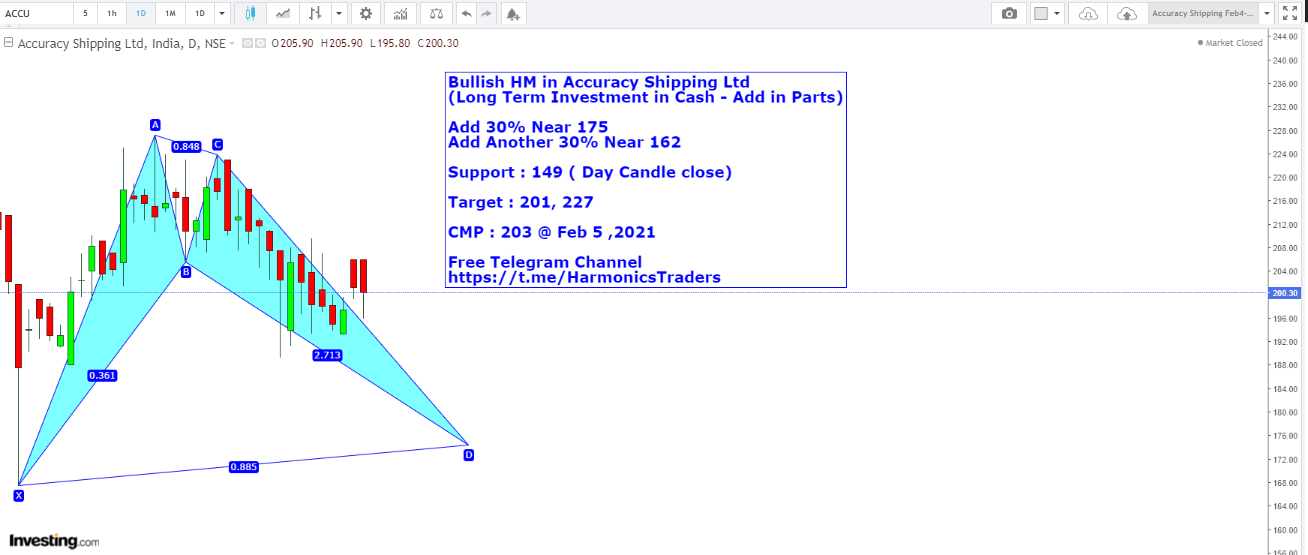
Task: Select the second 1D interval button
Action: click(200, 13)
